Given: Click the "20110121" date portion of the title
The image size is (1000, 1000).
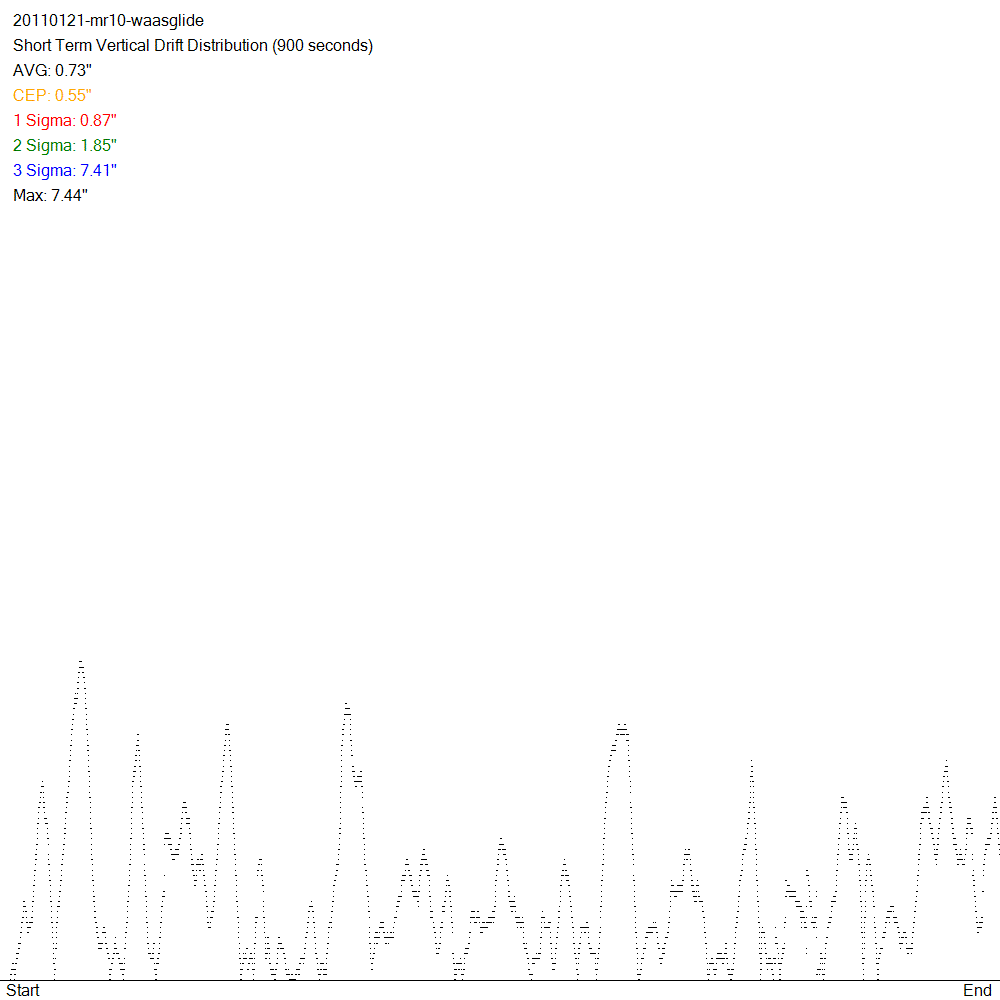Looking at the screenshot, I should coord(44,20).
